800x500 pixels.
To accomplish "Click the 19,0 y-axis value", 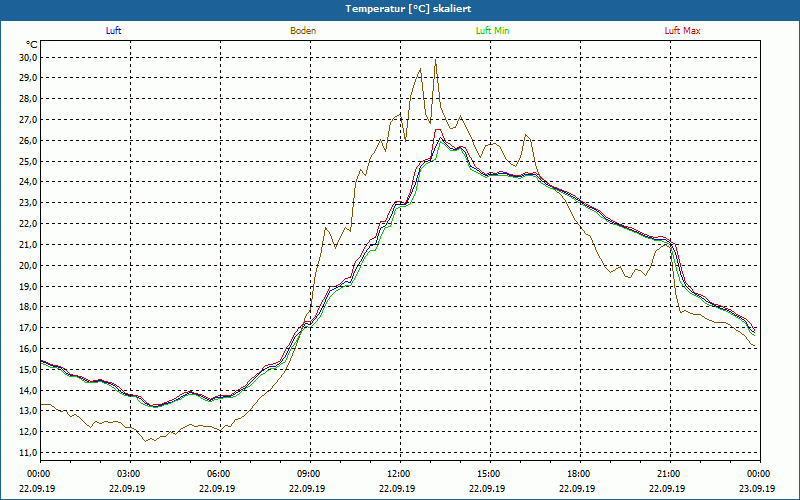I will 29,287.
